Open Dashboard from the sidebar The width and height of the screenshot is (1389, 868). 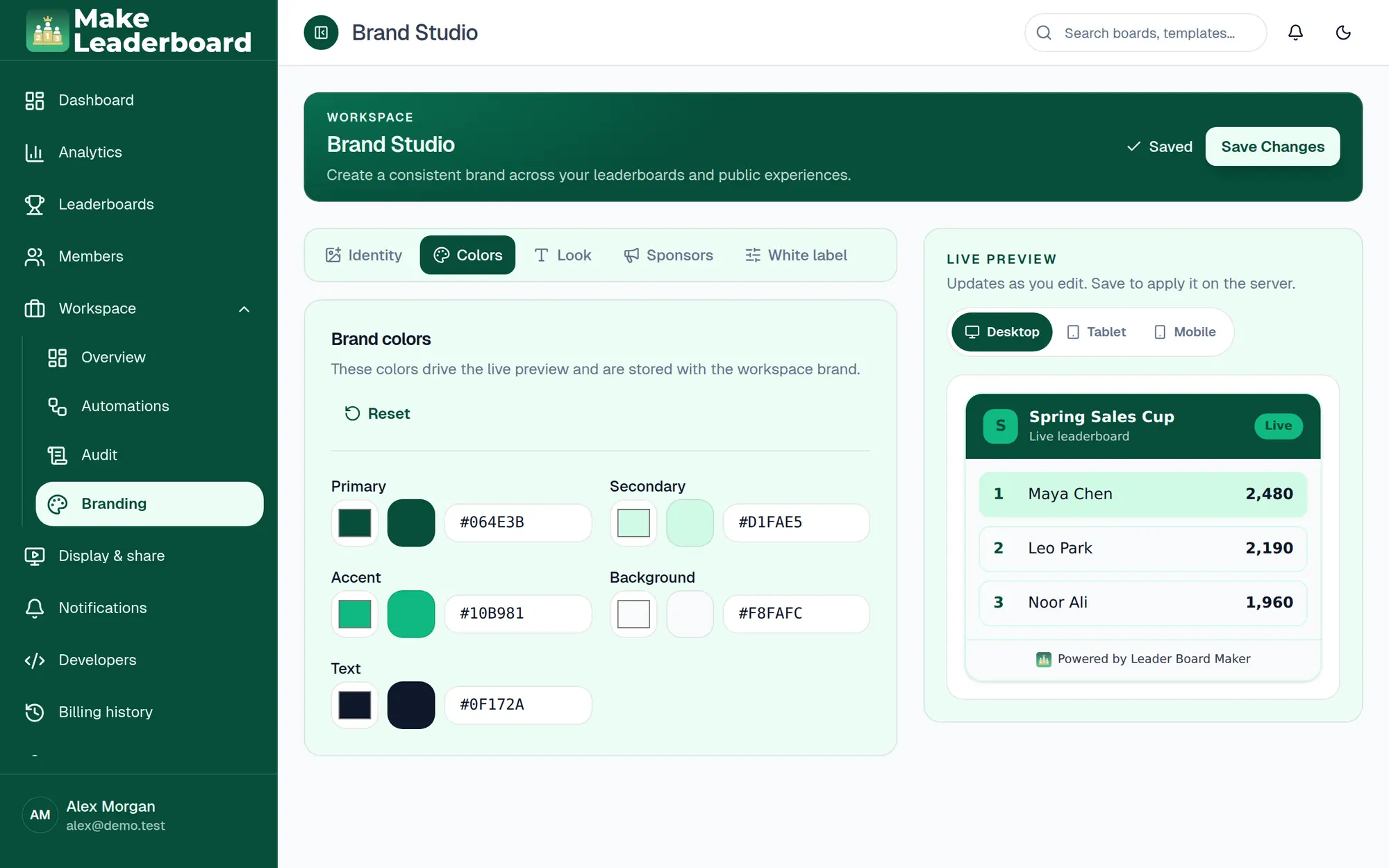click(x=139, y=100)
